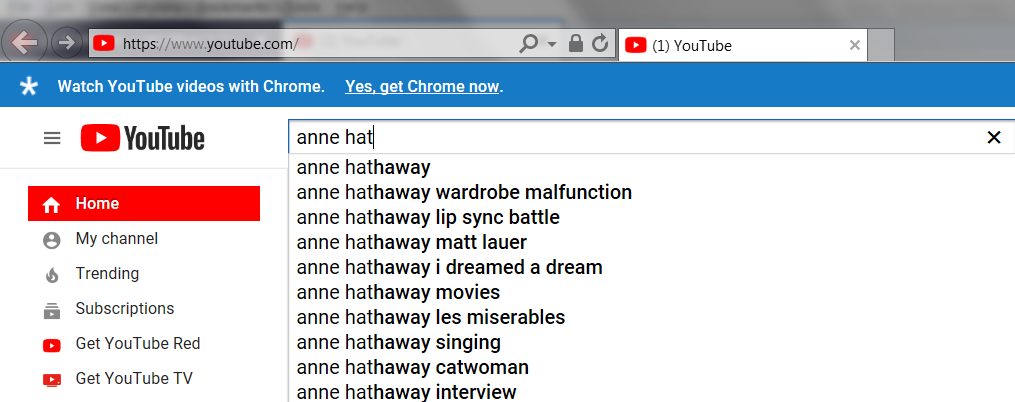Click inside the YouTube search field
The width and height of the screenshot is (1015, 402).
(x=634, y=137)
